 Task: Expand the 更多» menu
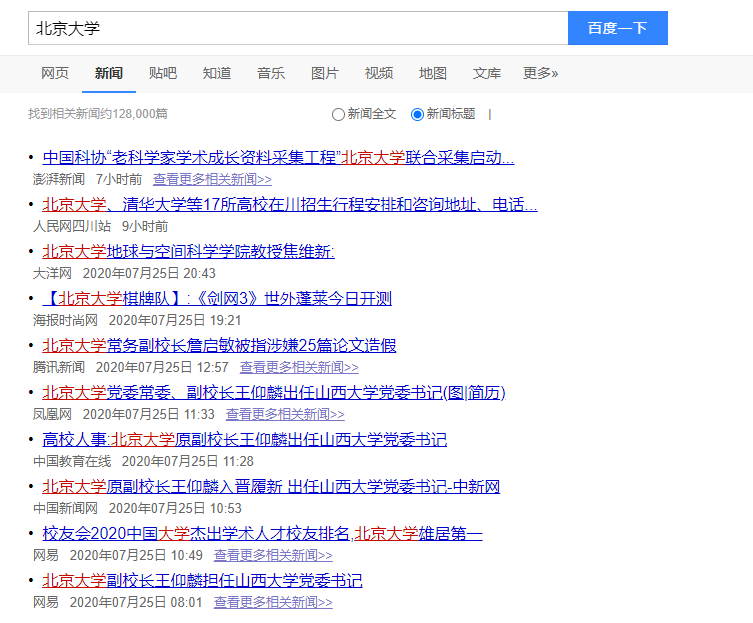click(540, 73)
